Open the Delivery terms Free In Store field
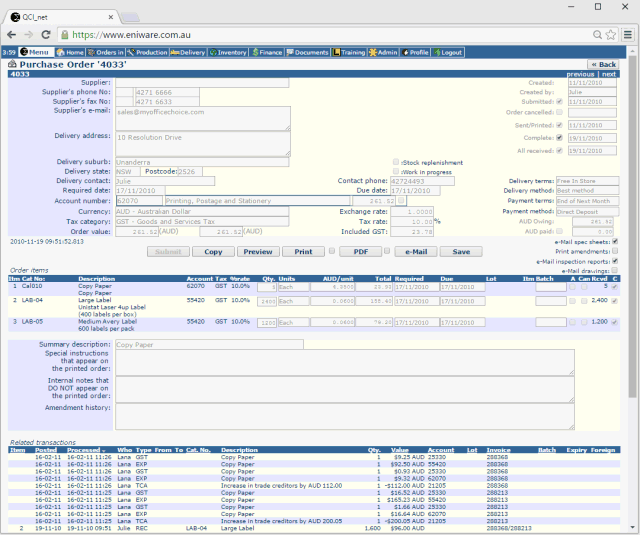Image resolution: width=640 pixels, height=535 pixels. point(588,181)
